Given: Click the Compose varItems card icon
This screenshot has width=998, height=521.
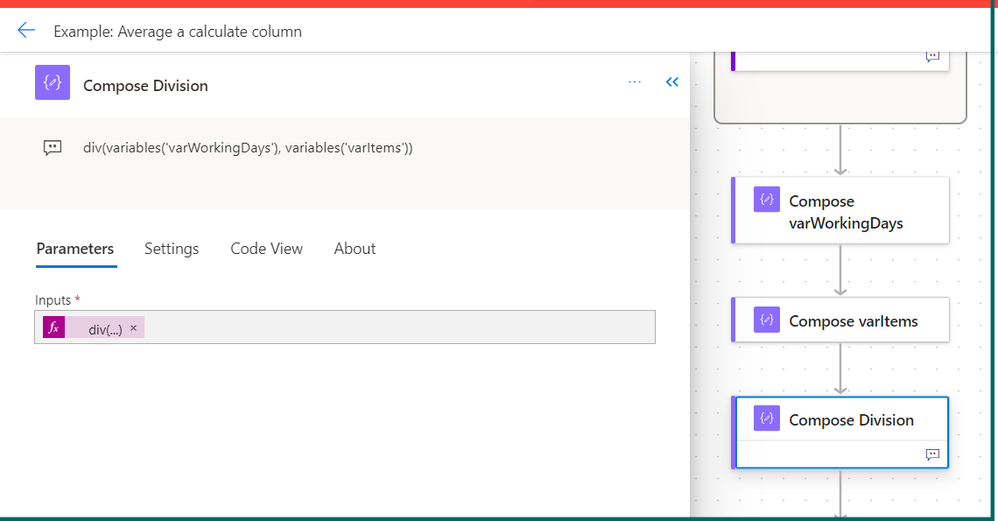Looking at the screenshot, I should 766,319.
